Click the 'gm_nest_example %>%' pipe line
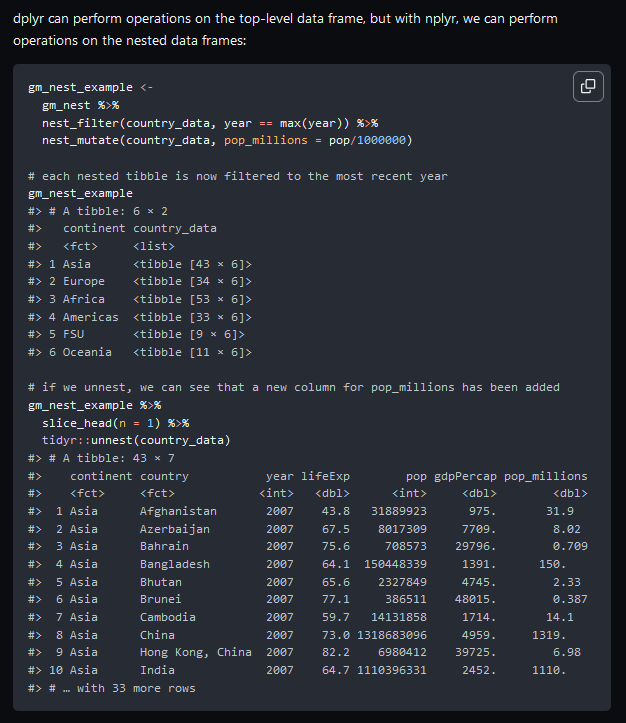The image size is (626, 723). coord(94,405)
